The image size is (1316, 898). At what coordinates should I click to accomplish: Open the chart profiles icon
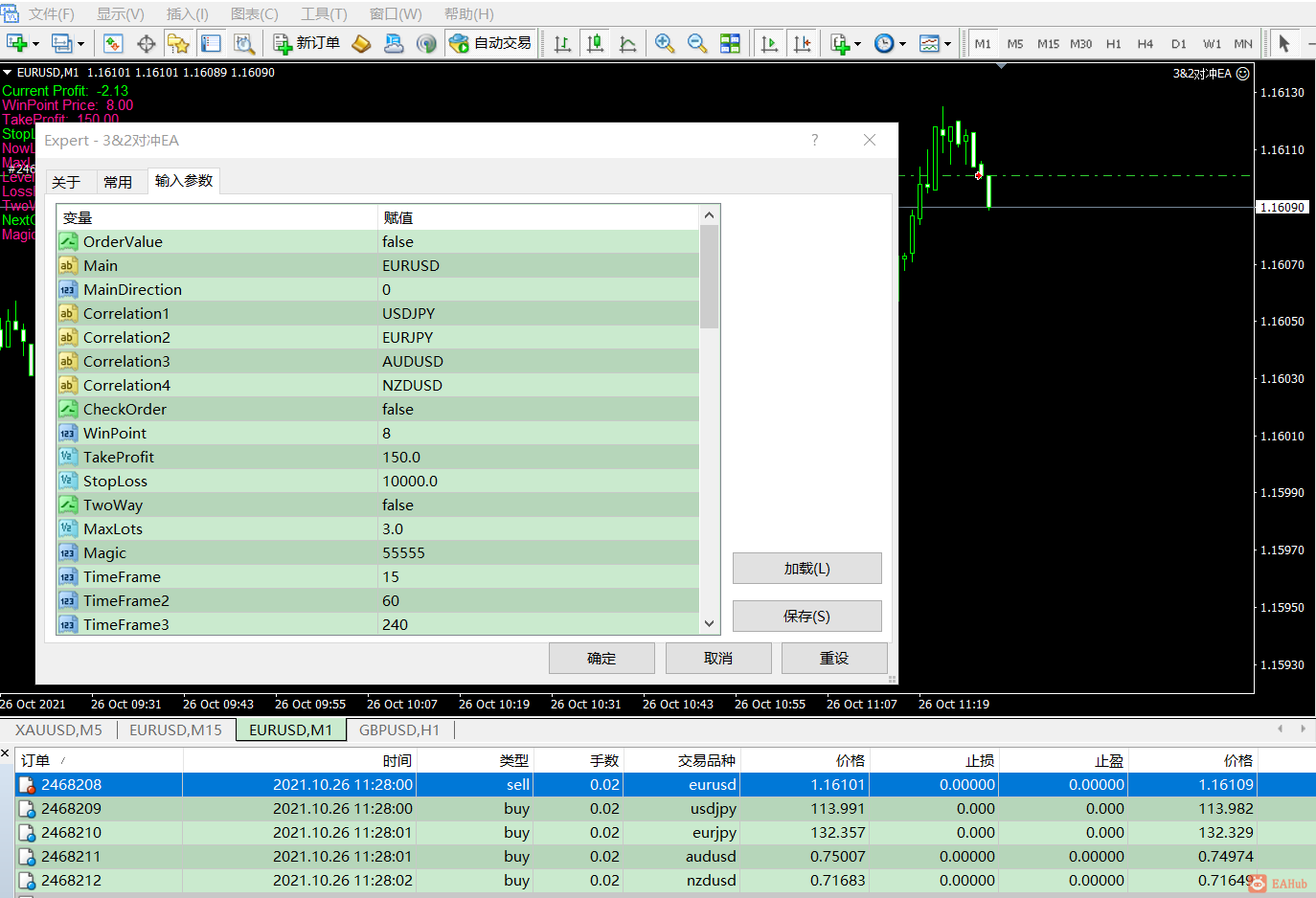tap(61, 43)
